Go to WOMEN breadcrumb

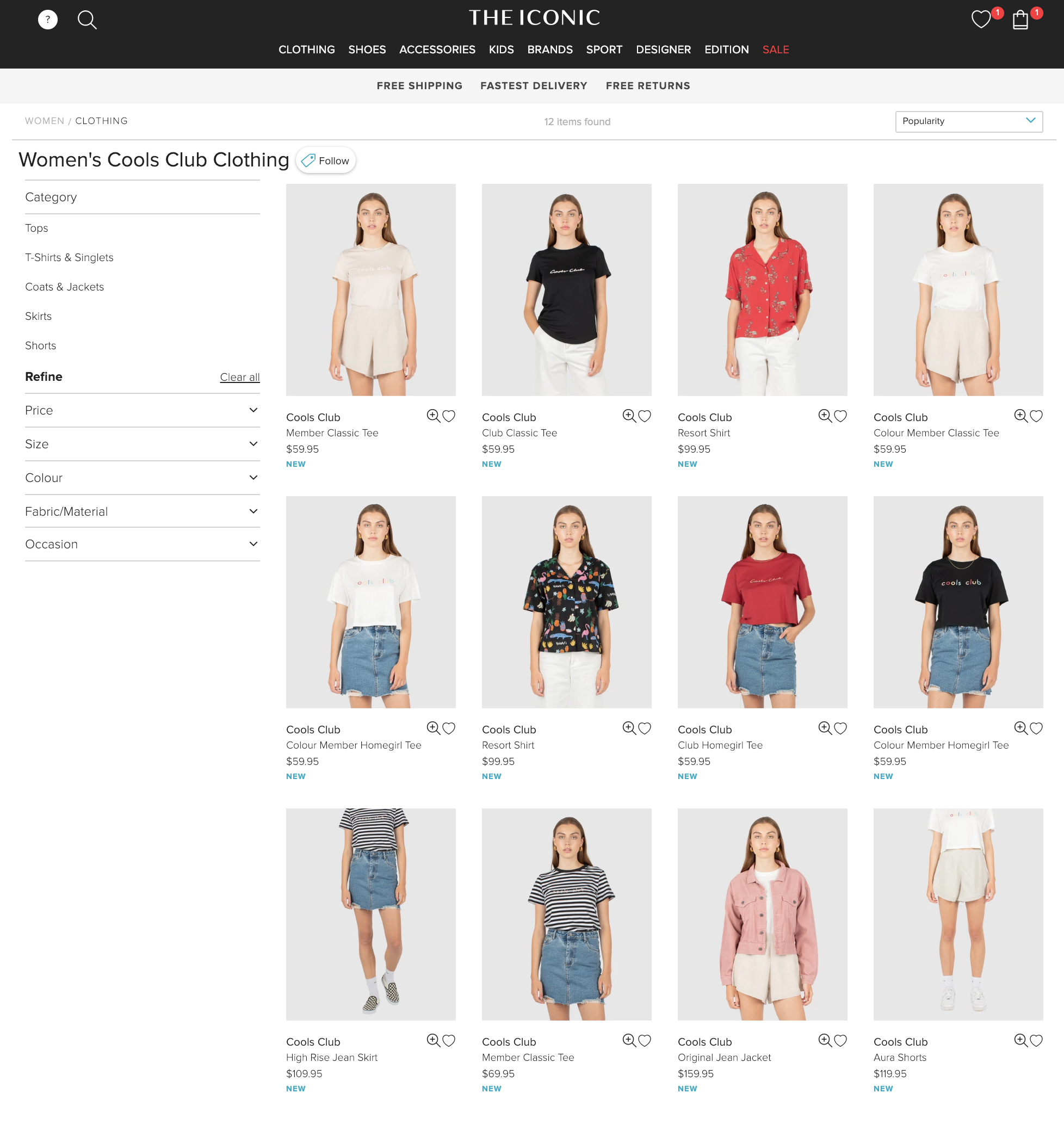point(44,121)
